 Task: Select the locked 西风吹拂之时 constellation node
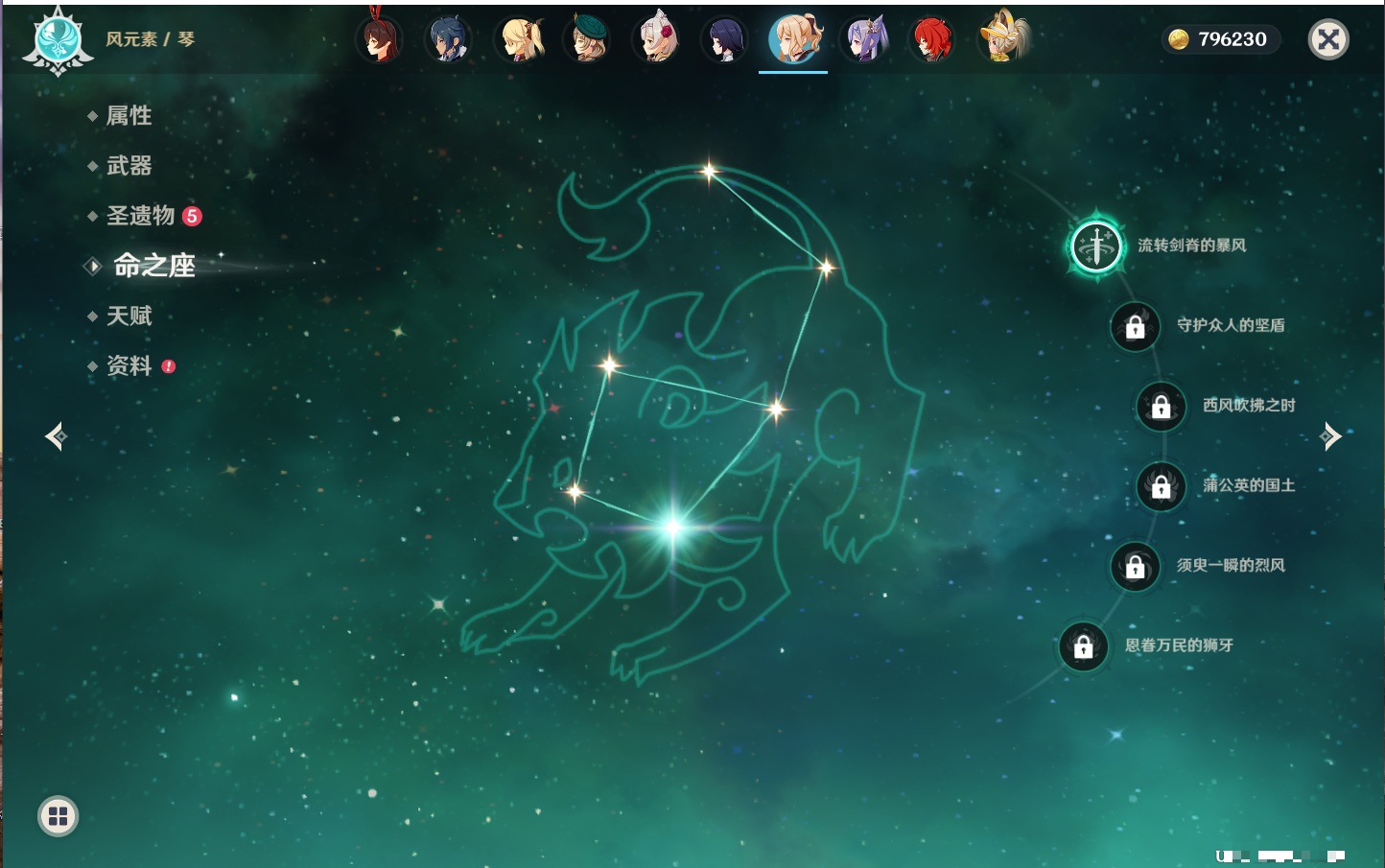click(x=1162, y=406)
